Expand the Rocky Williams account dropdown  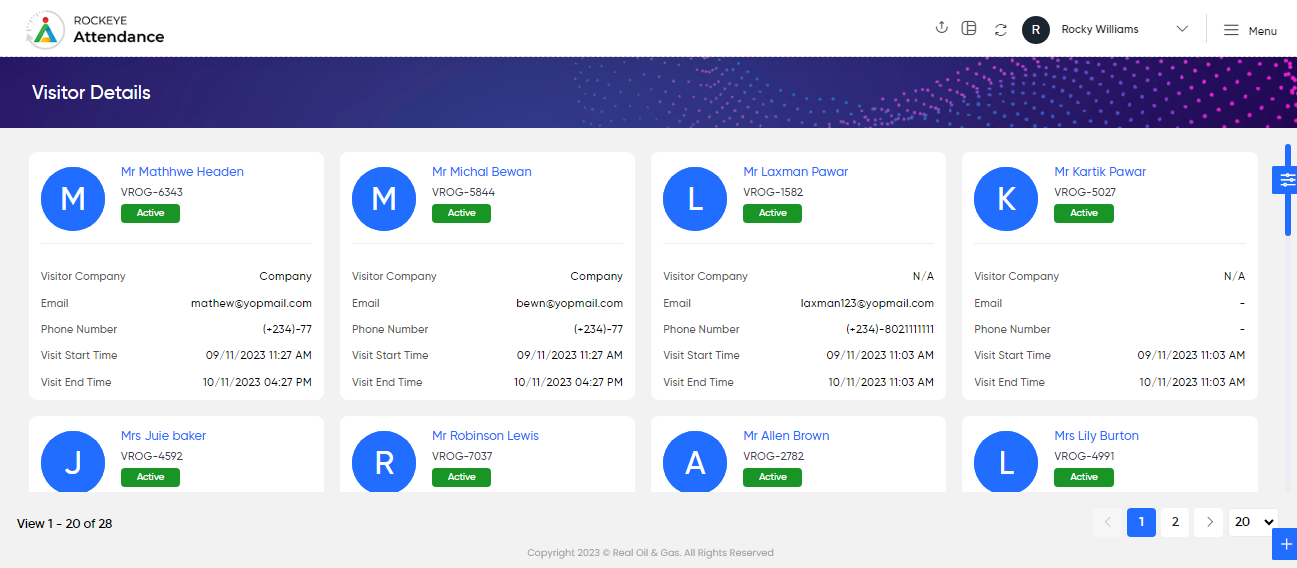tap(1182, 29)
